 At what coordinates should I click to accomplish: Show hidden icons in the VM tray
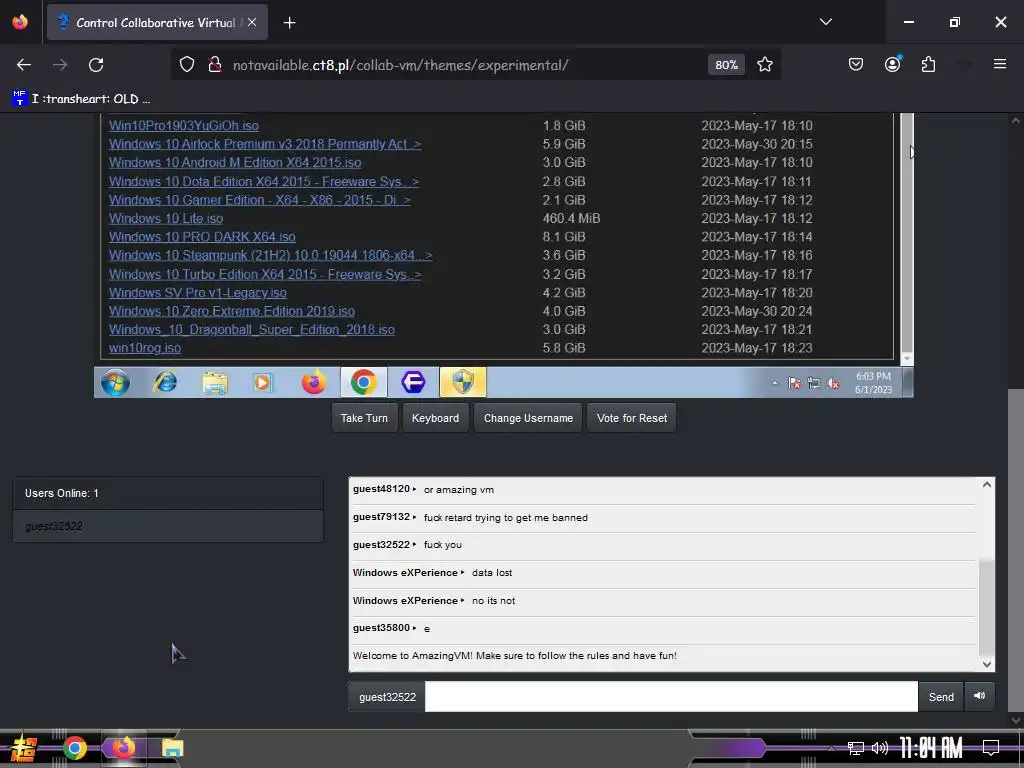click(x=775, y=383)
